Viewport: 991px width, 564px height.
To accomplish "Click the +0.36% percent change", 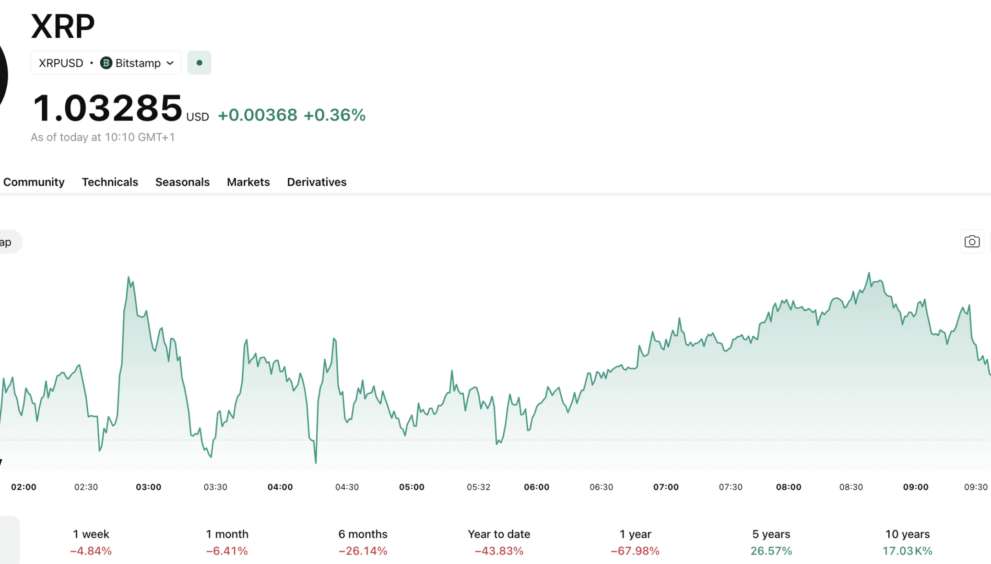I will tap(334, 115).
